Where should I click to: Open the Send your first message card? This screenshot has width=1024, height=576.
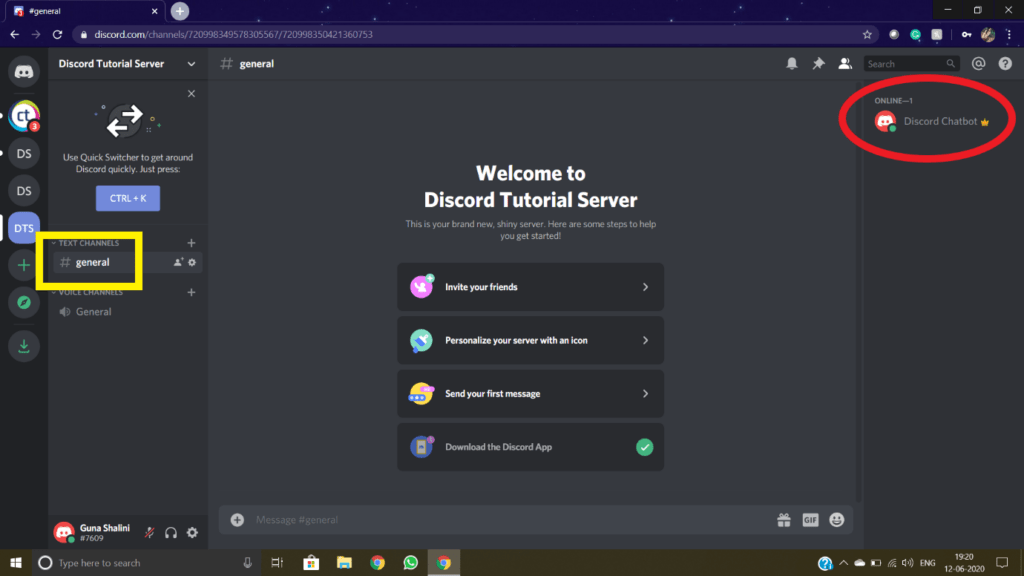tap(530, 394)
